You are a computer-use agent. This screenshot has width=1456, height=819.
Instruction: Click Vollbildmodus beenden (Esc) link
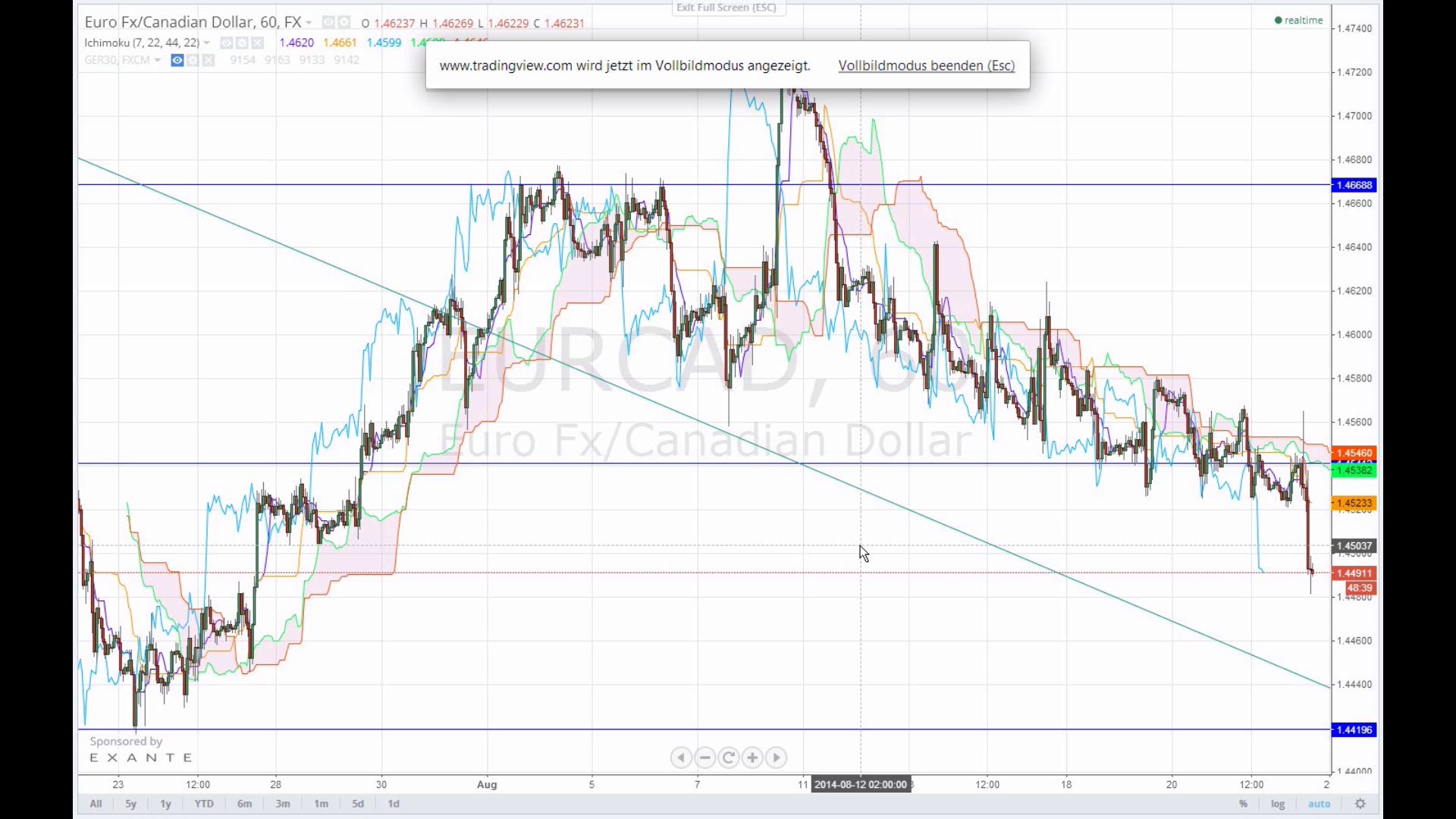pyautogui.click(x=926, y=66)
